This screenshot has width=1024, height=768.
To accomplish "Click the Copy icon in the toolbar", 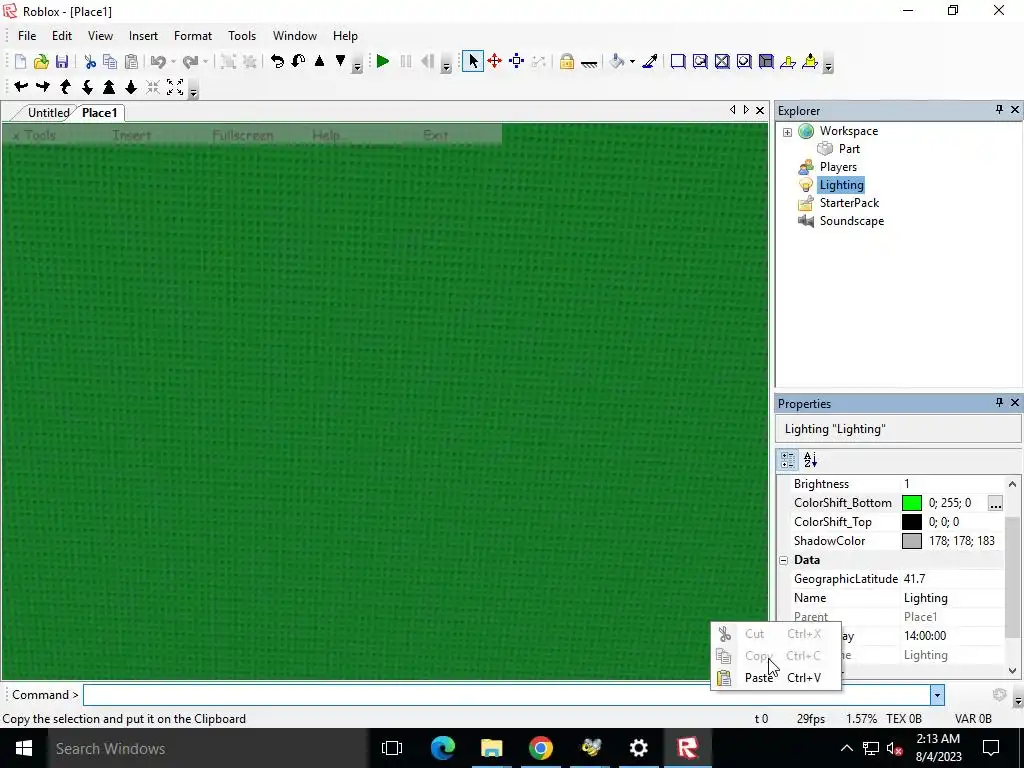I will click(110, 61).
